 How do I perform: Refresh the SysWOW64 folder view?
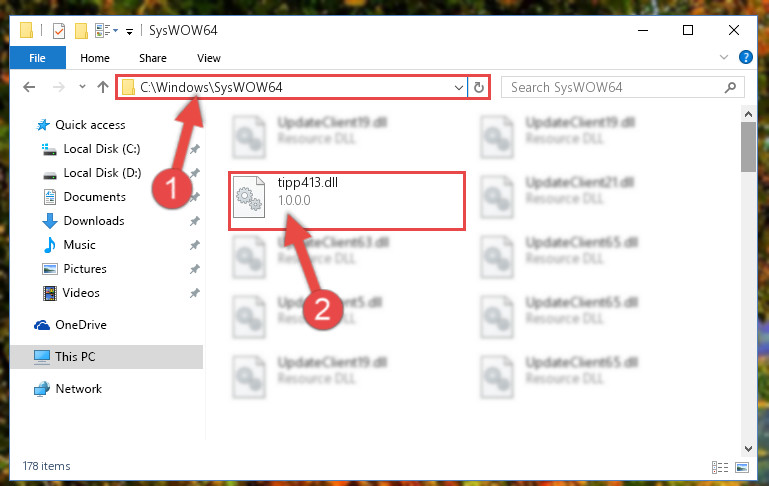479,87
